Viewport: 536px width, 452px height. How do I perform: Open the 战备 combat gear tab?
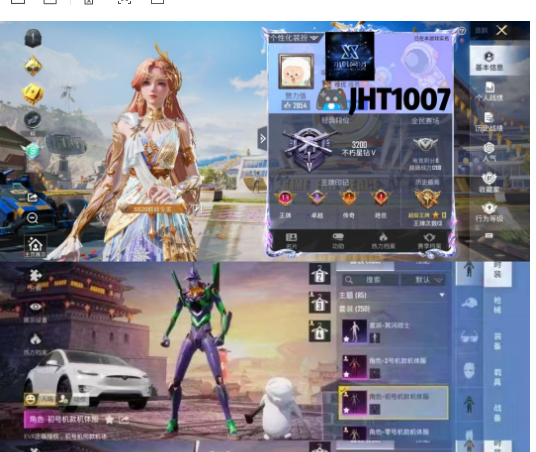497,412
